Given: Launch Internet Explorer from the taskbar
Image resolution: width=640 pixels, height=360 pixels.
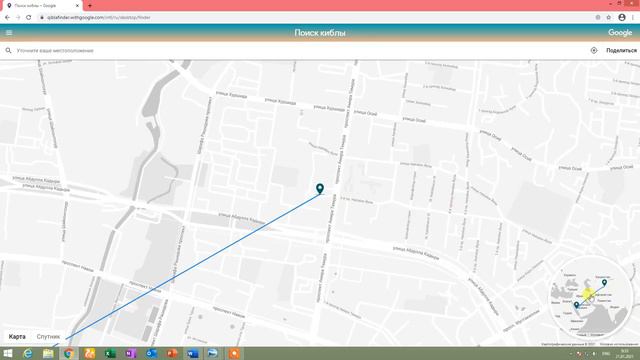Looking at the screenshot, I should 27,353.
